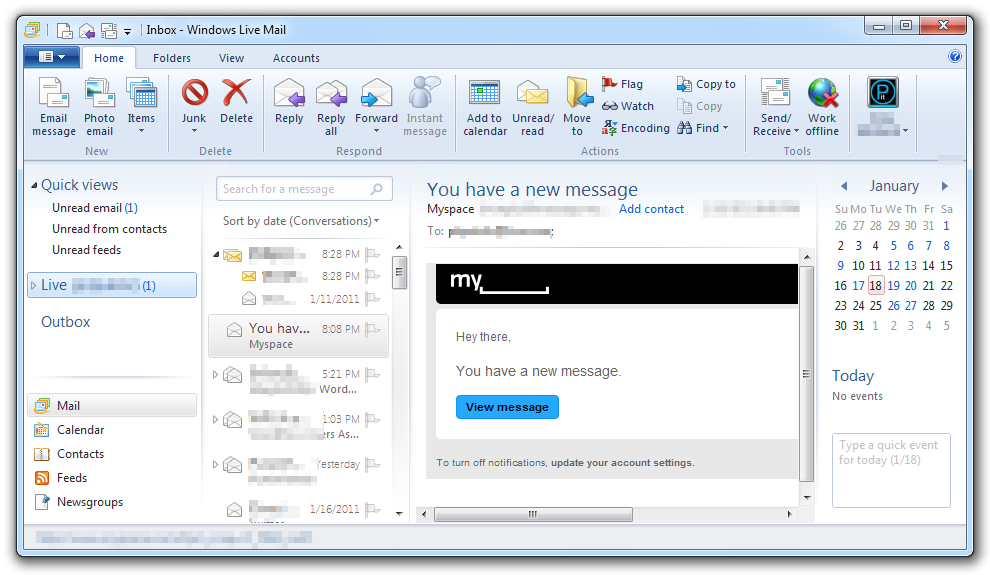Select Unread email quick view
Viewport: 990px width, 575px height.
coord(95,208)
